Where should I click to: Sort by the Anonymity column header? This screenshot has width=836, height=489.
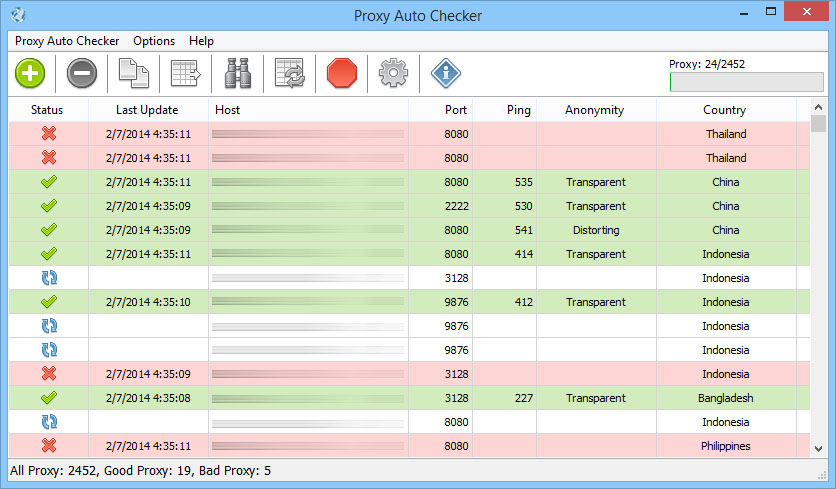point(596,110)
